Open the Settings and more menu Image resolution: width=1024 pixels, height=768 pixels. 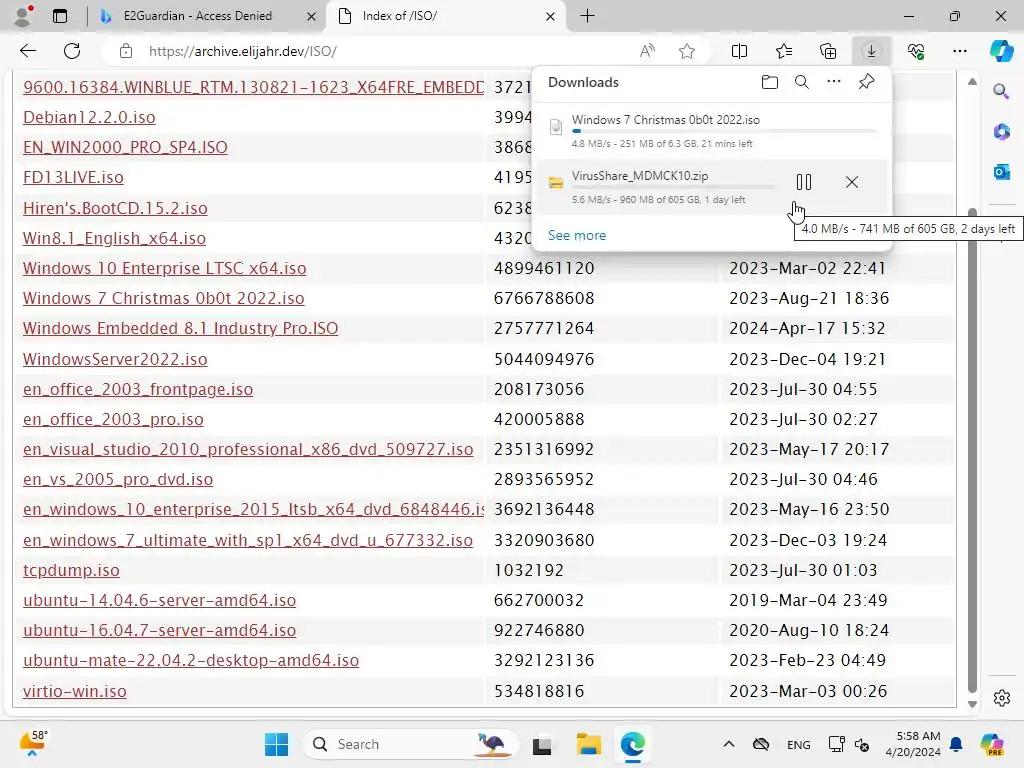(959, 51)
